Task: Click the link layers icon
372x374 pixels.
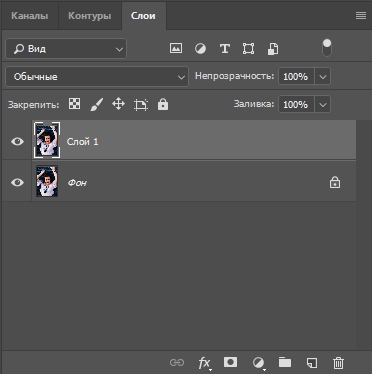Action: [x=177, y=362]
